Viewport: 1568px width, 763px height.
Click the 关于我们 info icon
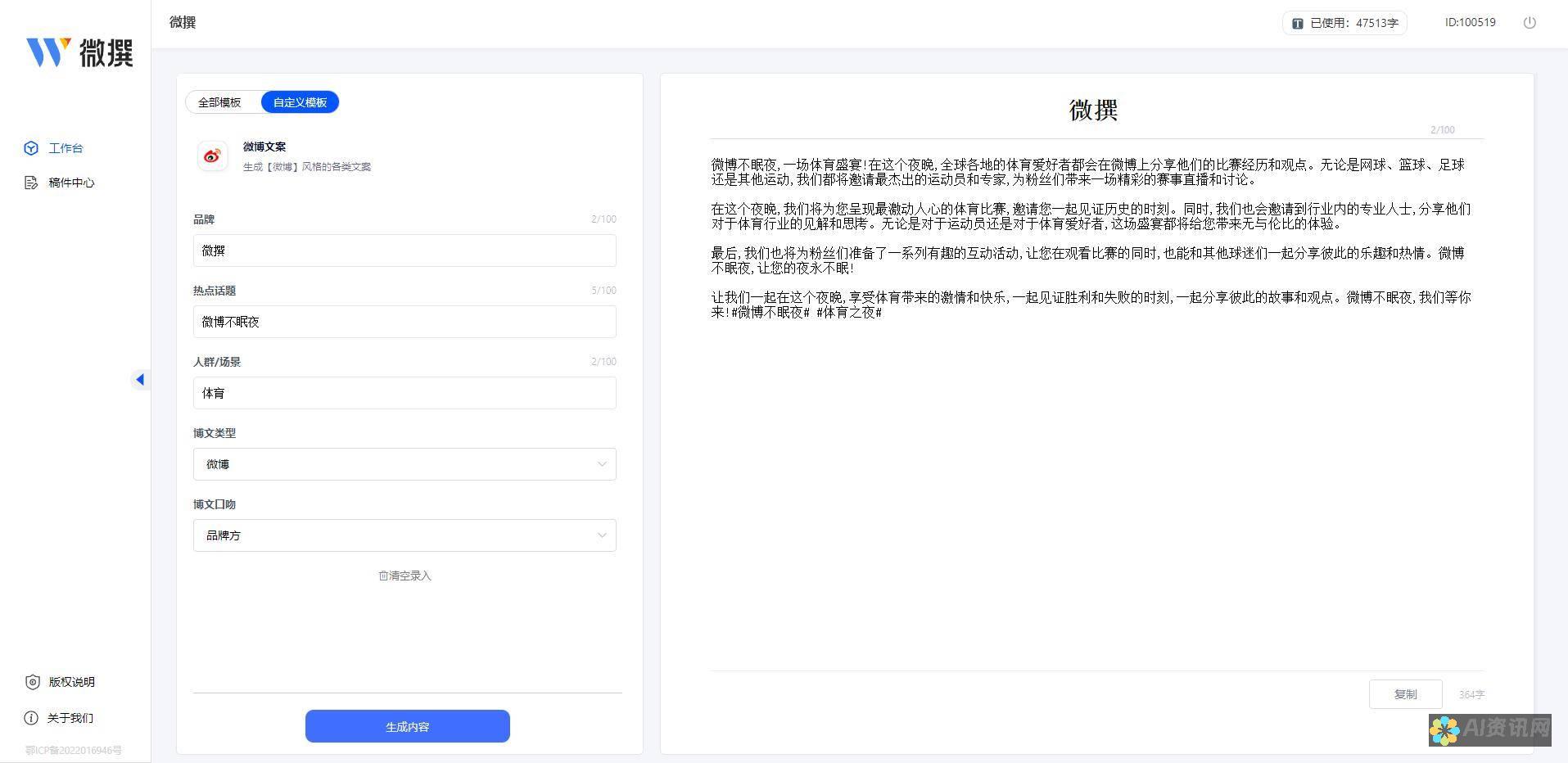tap(31, 718)
